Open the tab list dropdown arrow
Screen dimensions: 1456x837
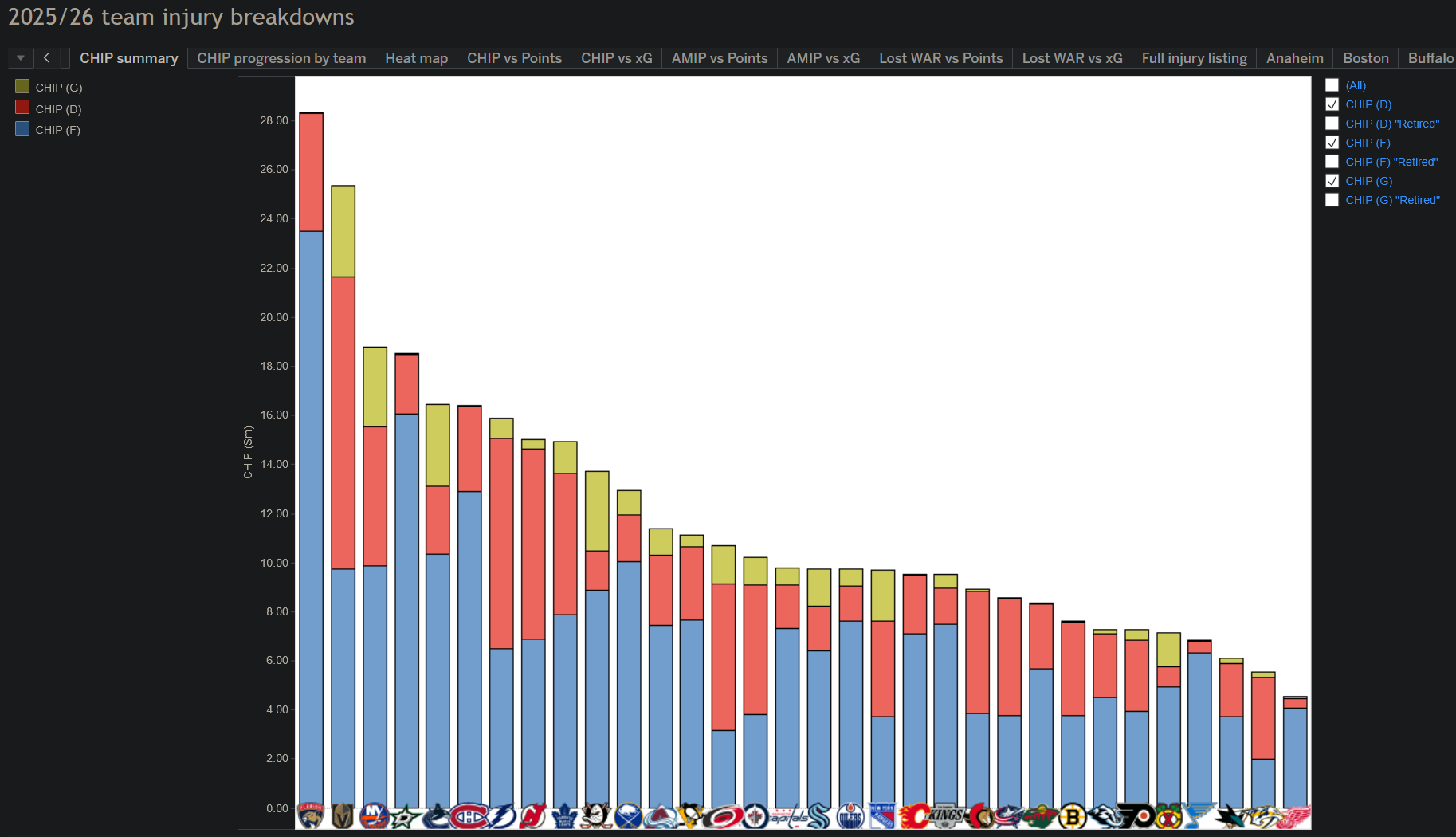(21, 58)
